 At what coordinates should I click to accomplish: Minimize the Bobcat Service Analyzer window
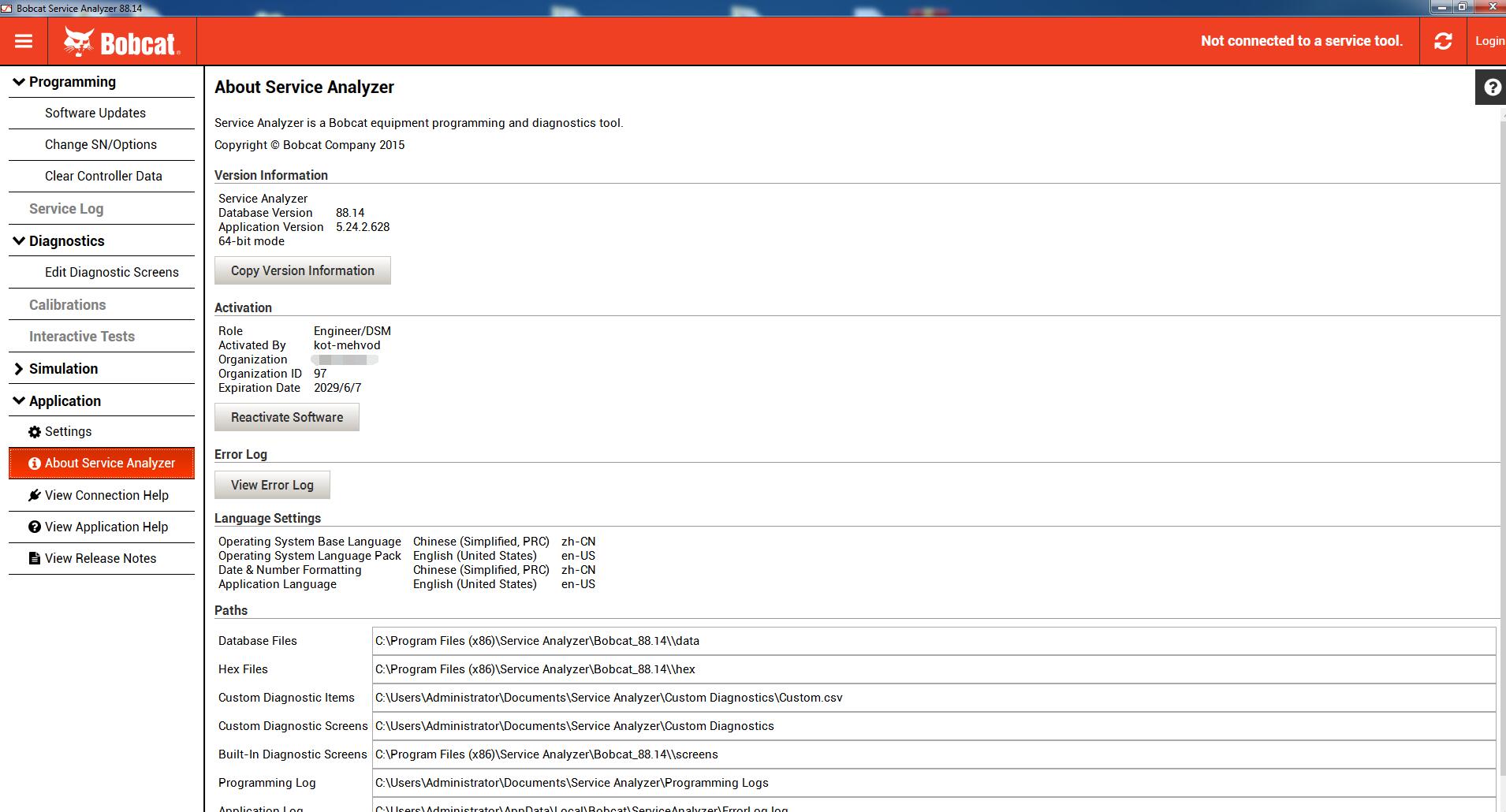click(1442, 7)
